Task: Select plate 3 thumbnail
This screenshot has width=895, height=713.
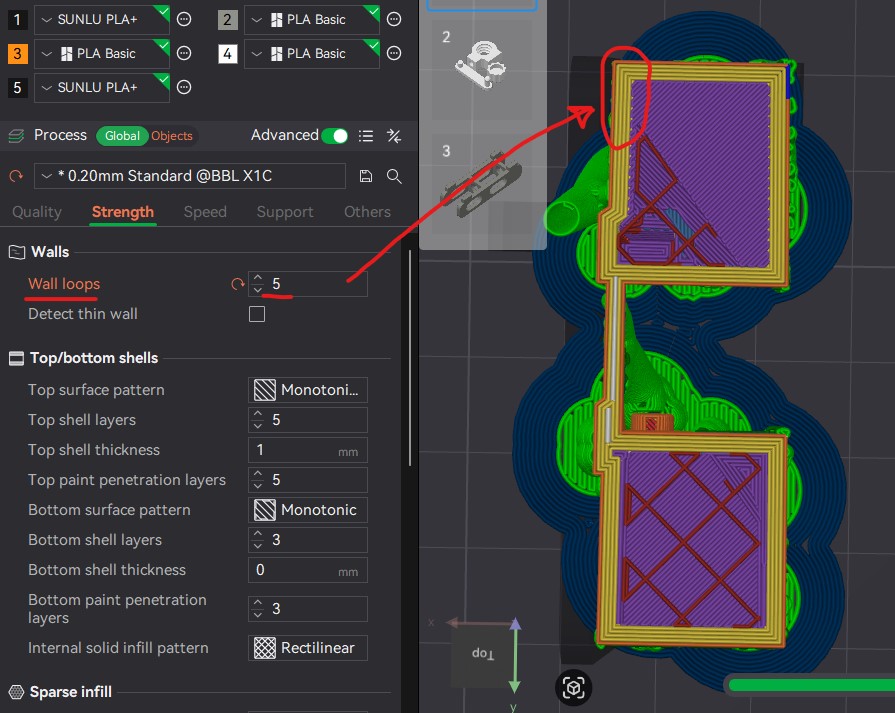Action: click(482, 183)
